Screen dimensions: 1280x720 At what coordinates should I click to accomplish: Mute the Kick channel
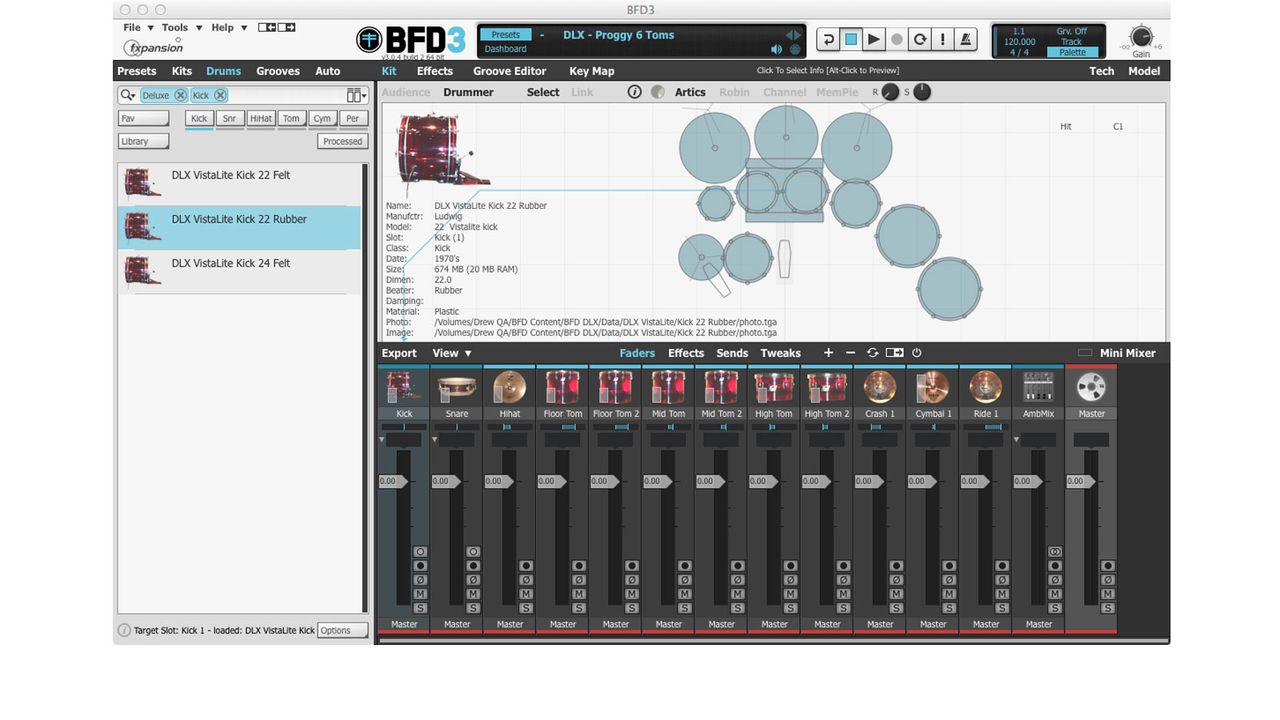point(420,594)
